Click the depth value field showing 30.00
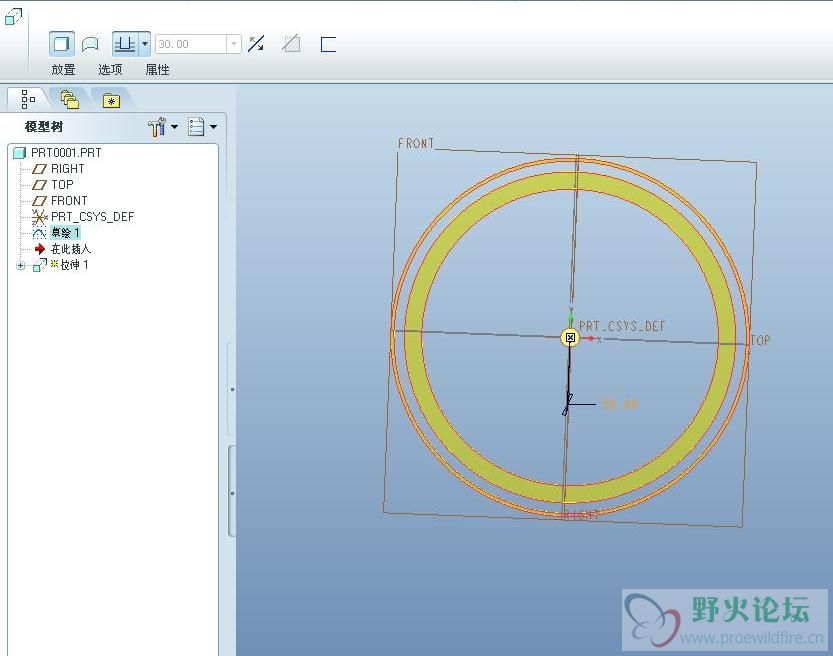Viewport: 833px width, 656px height. (x=191, y=44)
